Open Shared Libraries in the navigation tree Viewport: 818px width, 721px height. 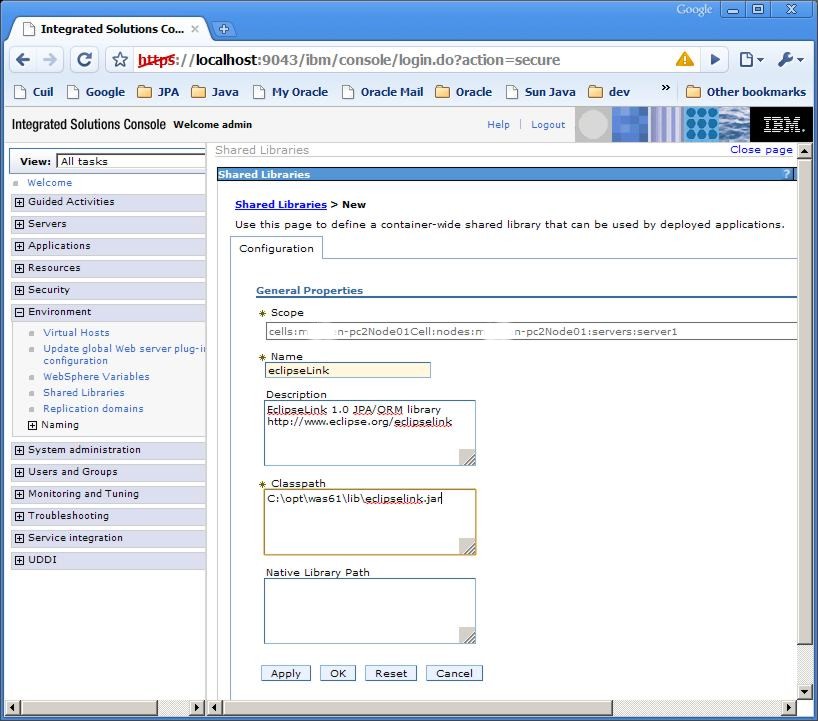[x=83, y=392]
